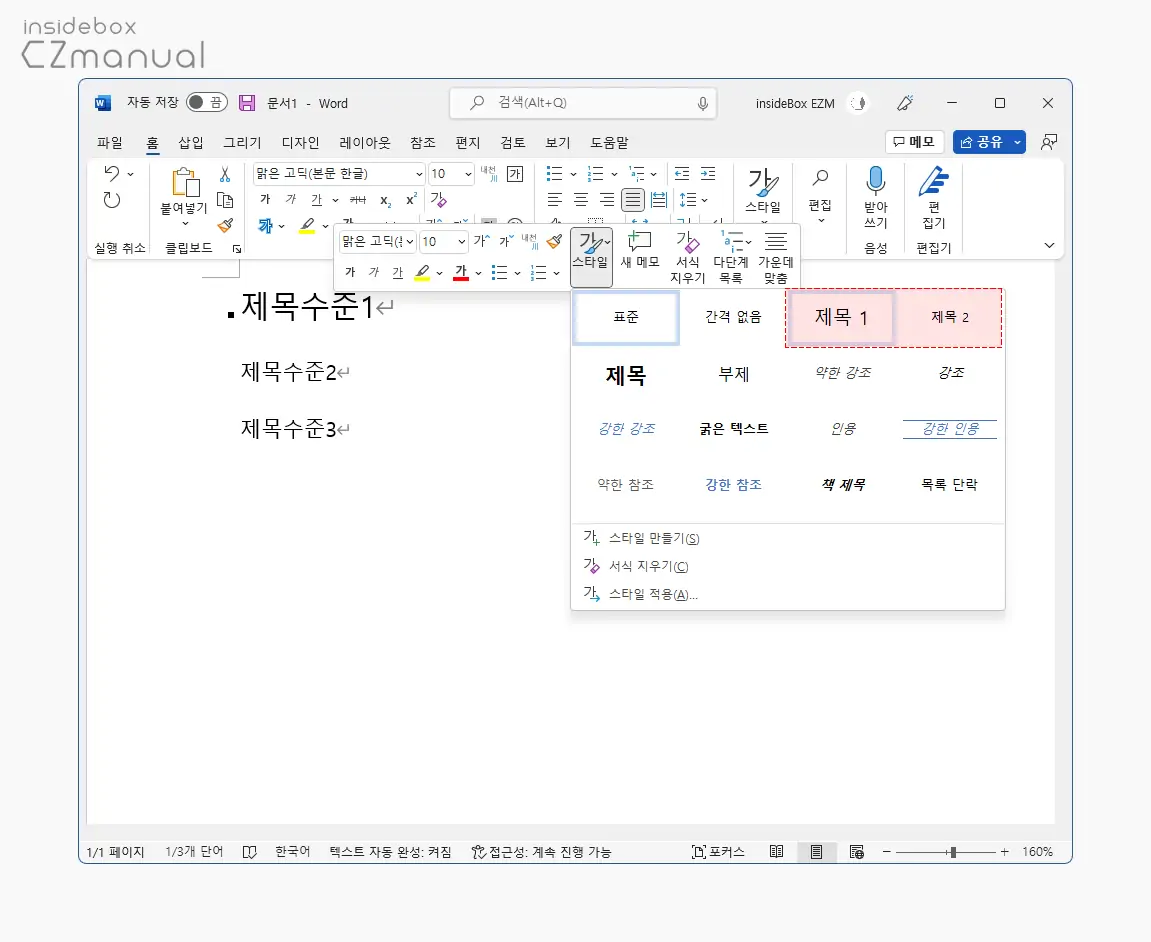
Task: Click ribbon Format Painter brush icon
Action: (x=225, y=225)
